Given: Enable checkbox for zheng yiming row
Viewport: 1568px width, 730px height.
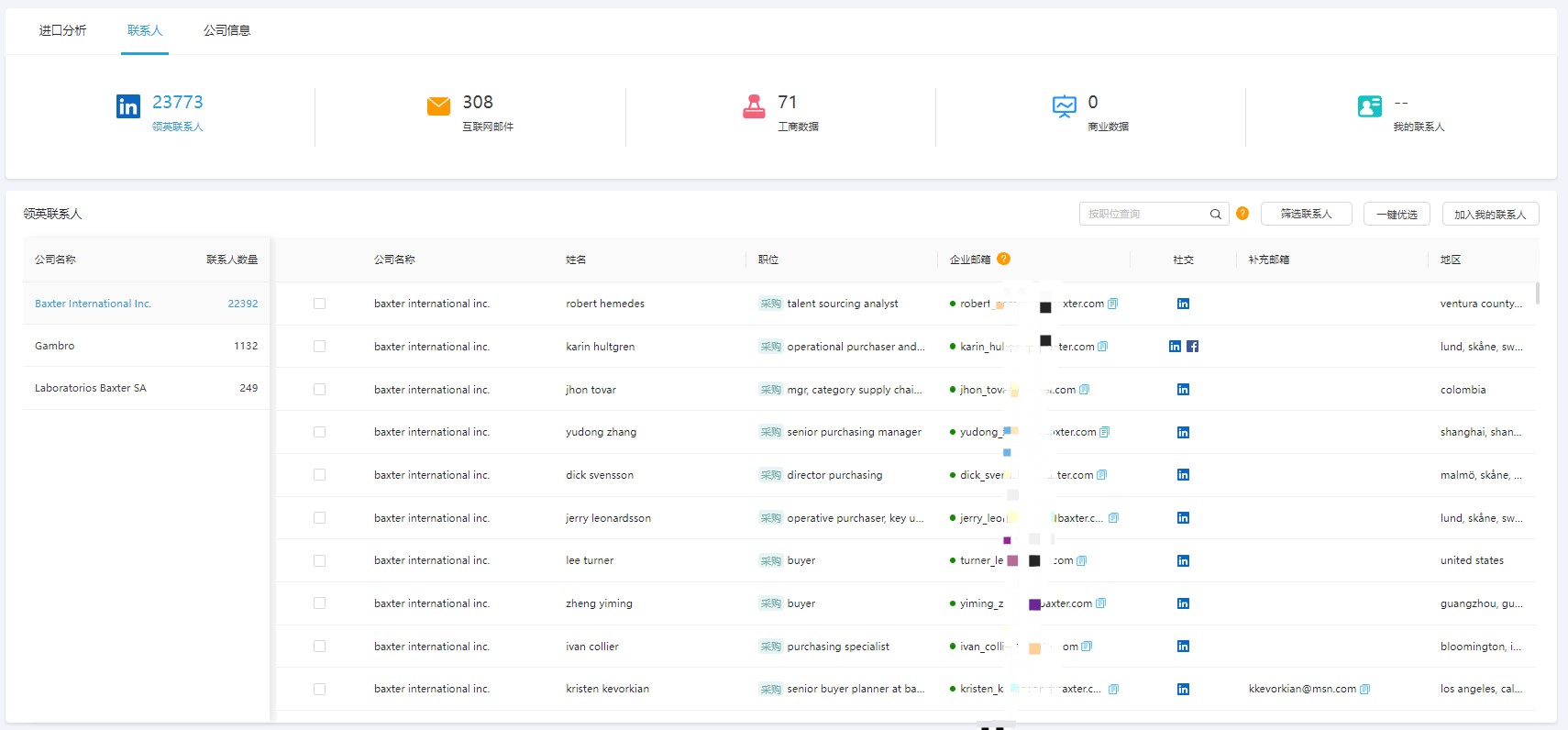Looking at the screenshot, I should (319, 603).
